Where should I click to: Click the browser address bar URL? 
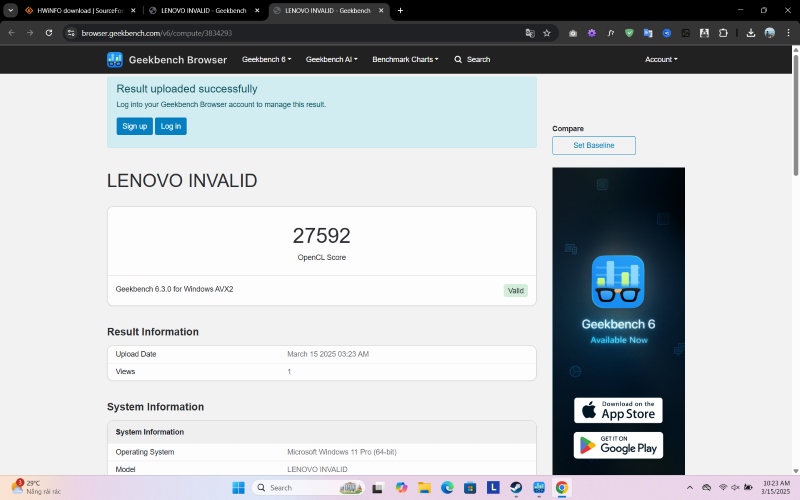point(157,33)
